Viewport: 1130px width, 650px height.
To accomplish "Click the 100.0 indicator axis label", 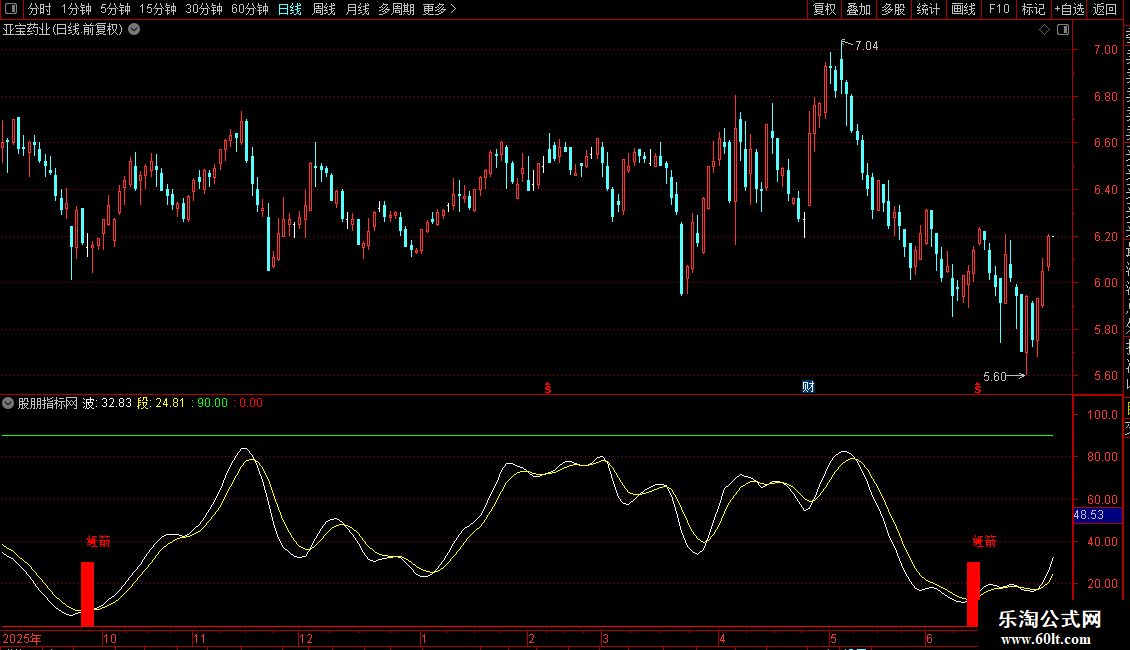I will tap(1103, 415).
